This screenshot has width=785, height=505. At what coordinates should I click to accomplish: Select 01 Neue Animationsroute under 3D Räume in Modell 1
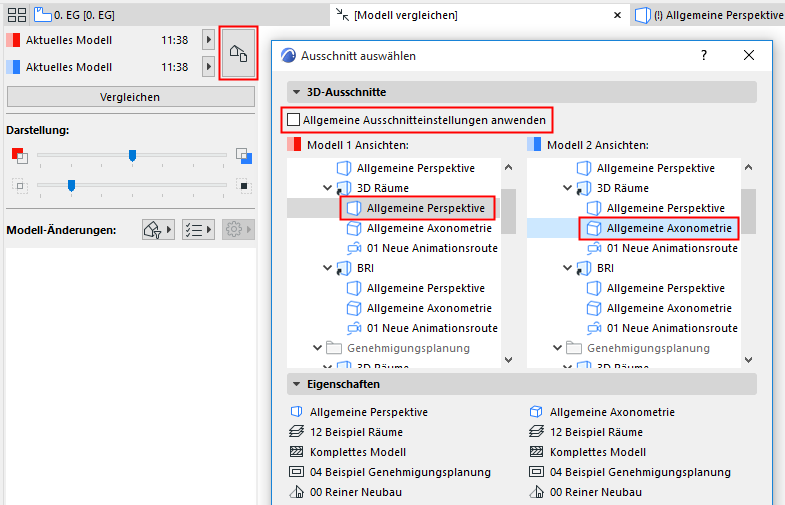click(432, 248)
